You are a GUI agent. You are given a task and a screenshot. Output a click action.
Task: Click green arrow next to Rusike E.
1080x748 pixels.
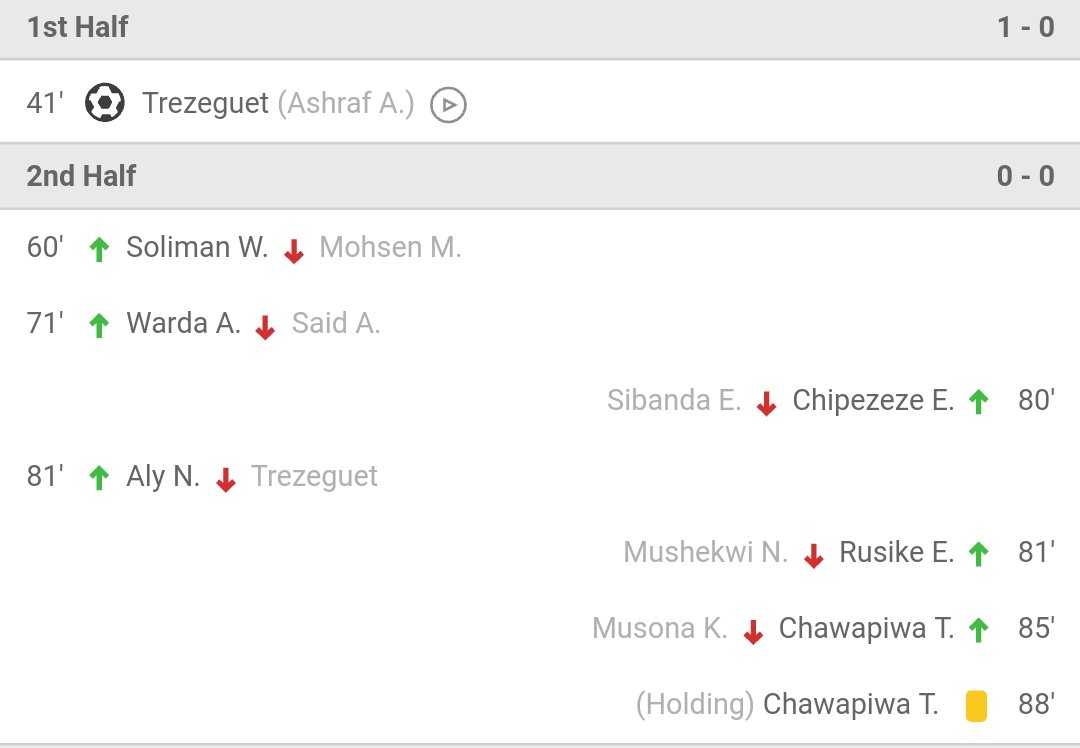978,554
